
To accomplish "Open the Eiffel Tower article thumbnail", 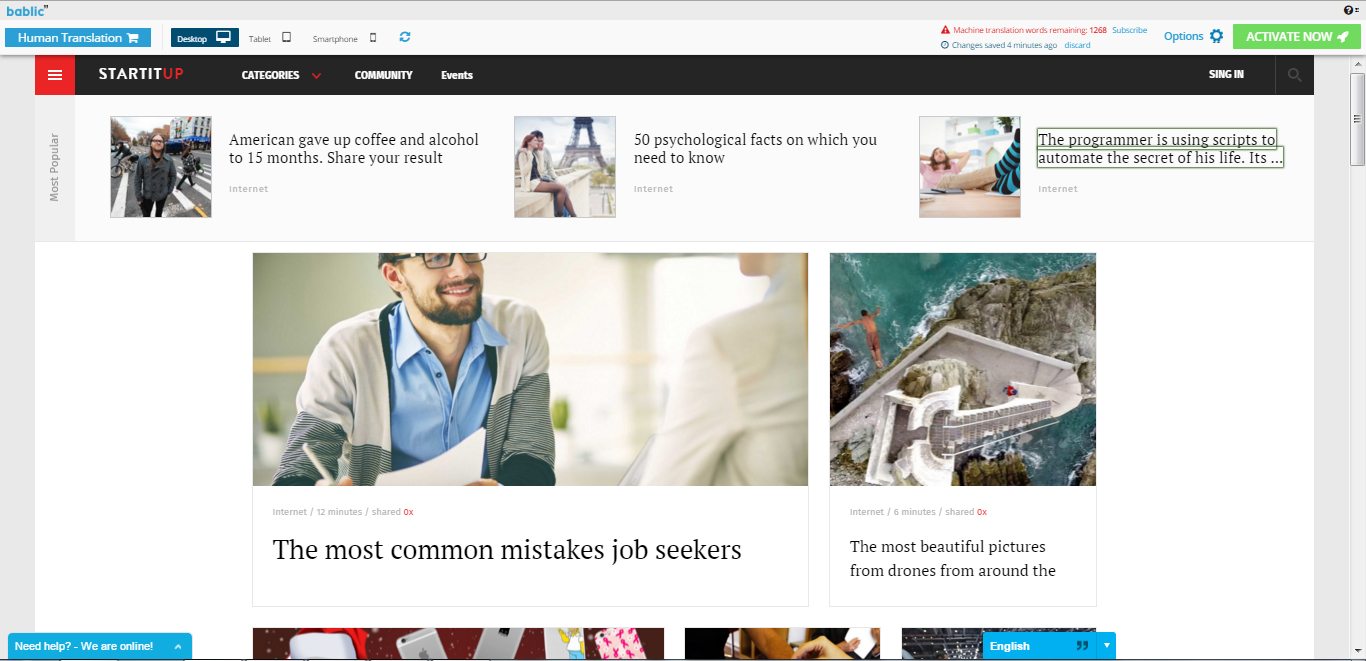I will click(x=565, y=167).
